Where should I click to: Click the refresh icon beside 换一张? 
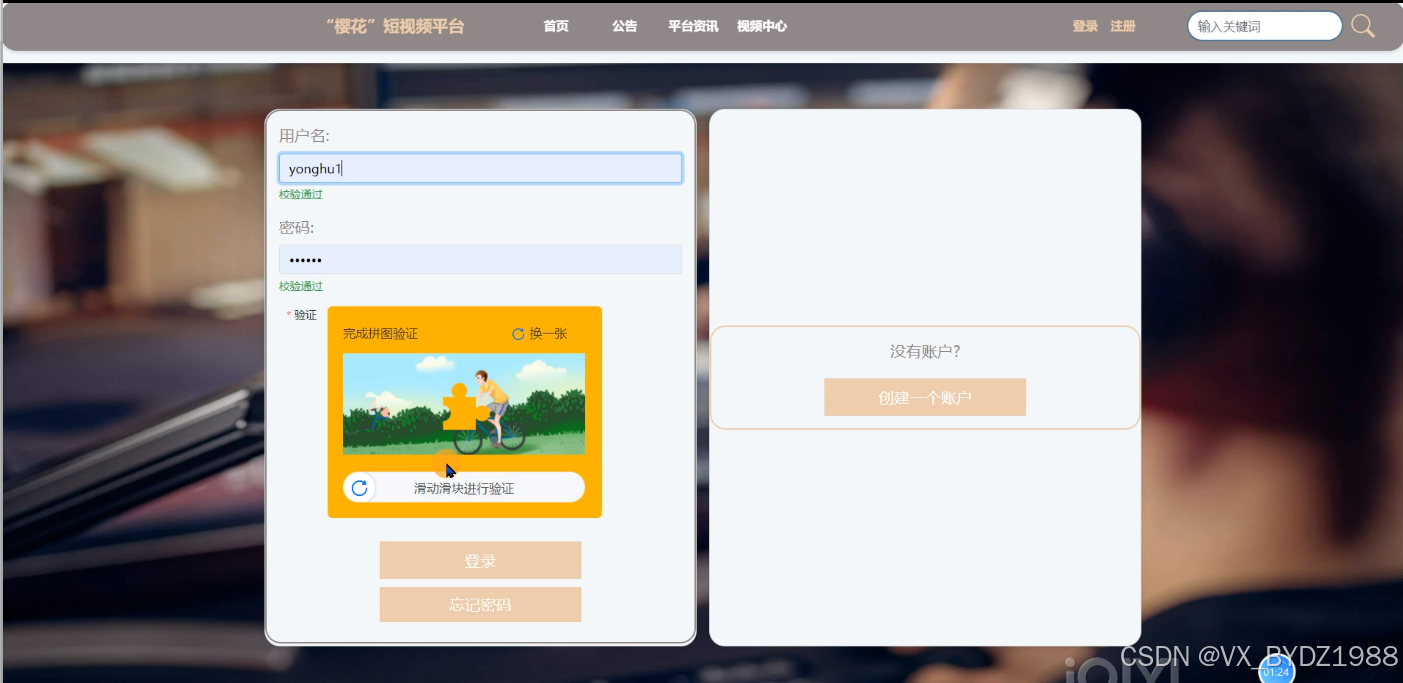(518, 334)
